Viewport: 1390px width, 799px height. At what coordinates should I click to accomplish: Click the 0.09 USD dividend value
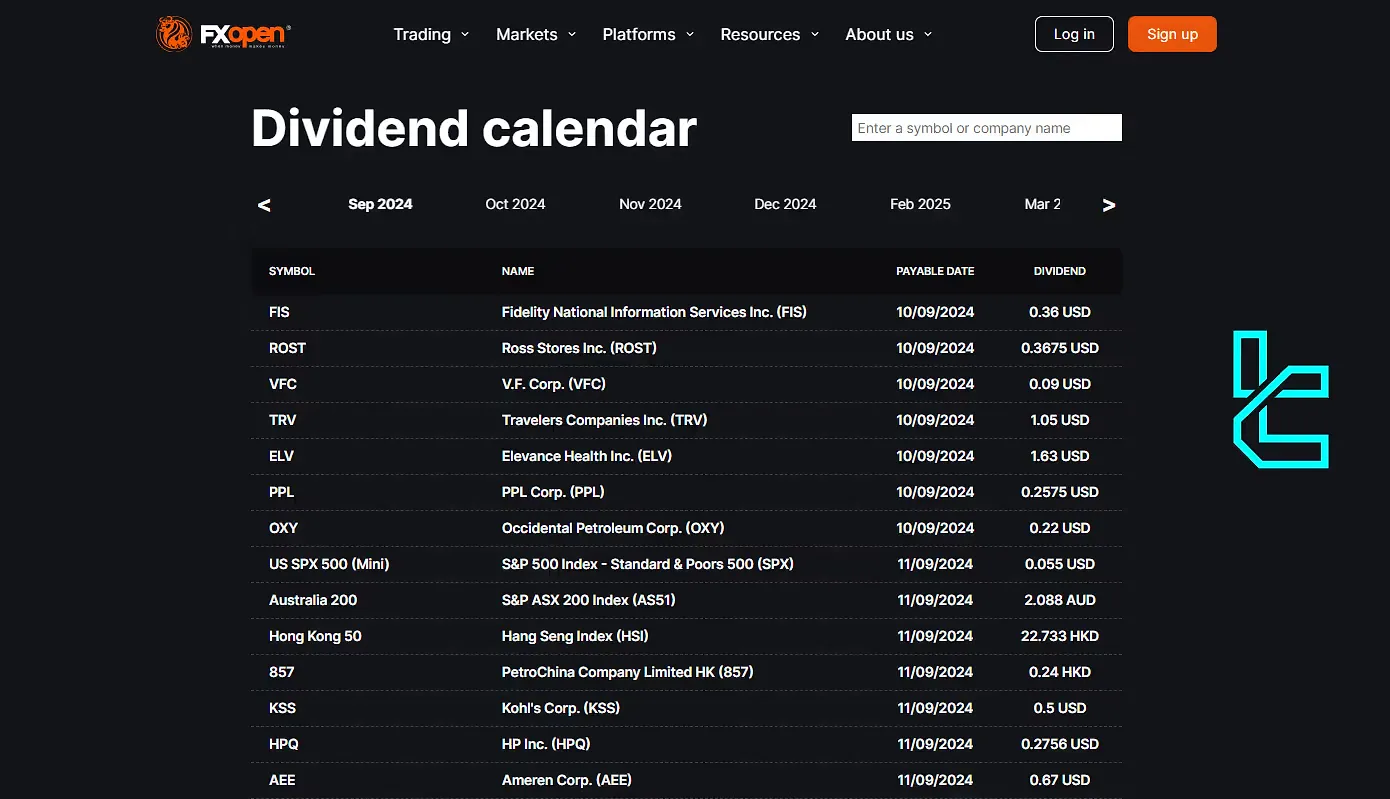click(x=1060, y=384)
